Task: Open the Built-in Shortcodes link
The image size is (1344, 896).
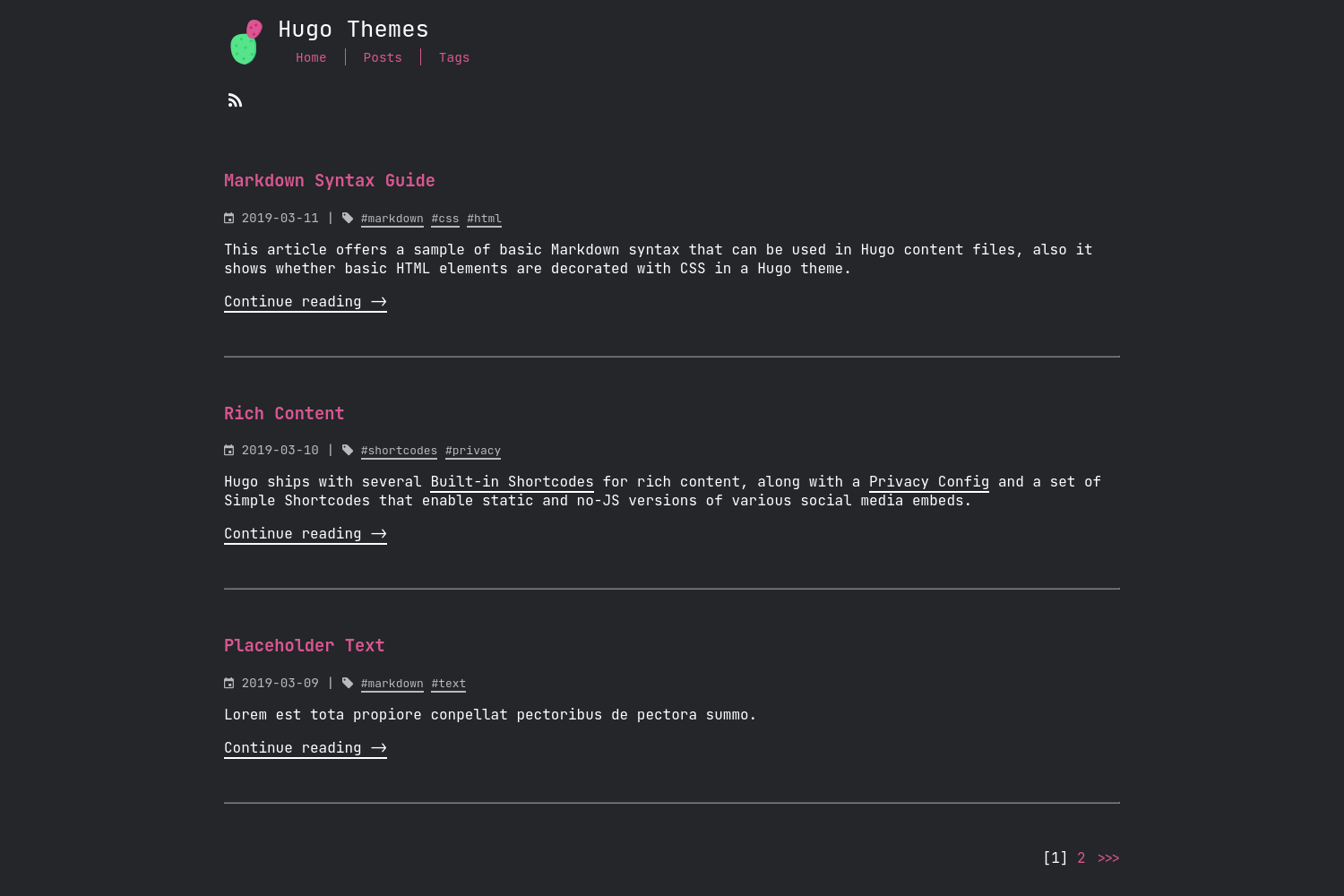Action: (x=512, y=481)
